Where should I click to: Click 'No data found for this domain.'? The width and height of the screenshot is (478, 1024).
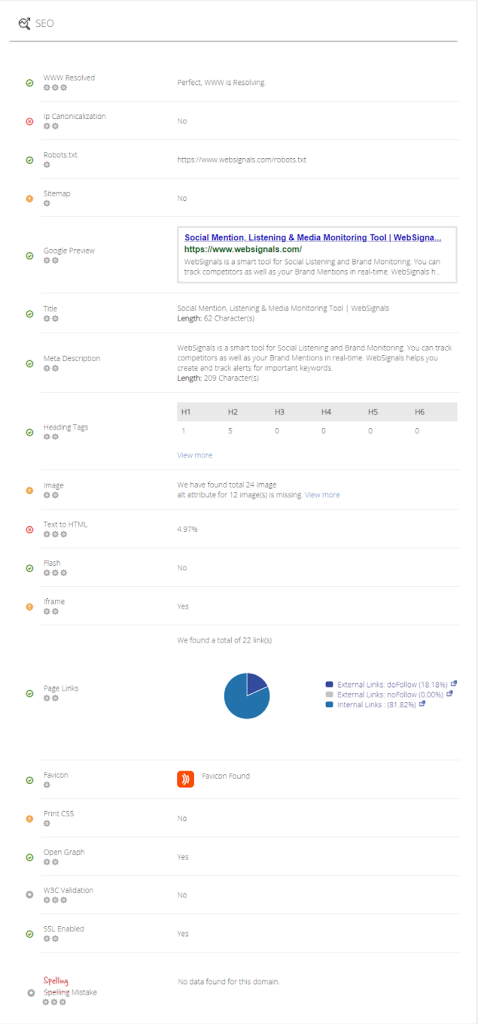coord(228,982)
